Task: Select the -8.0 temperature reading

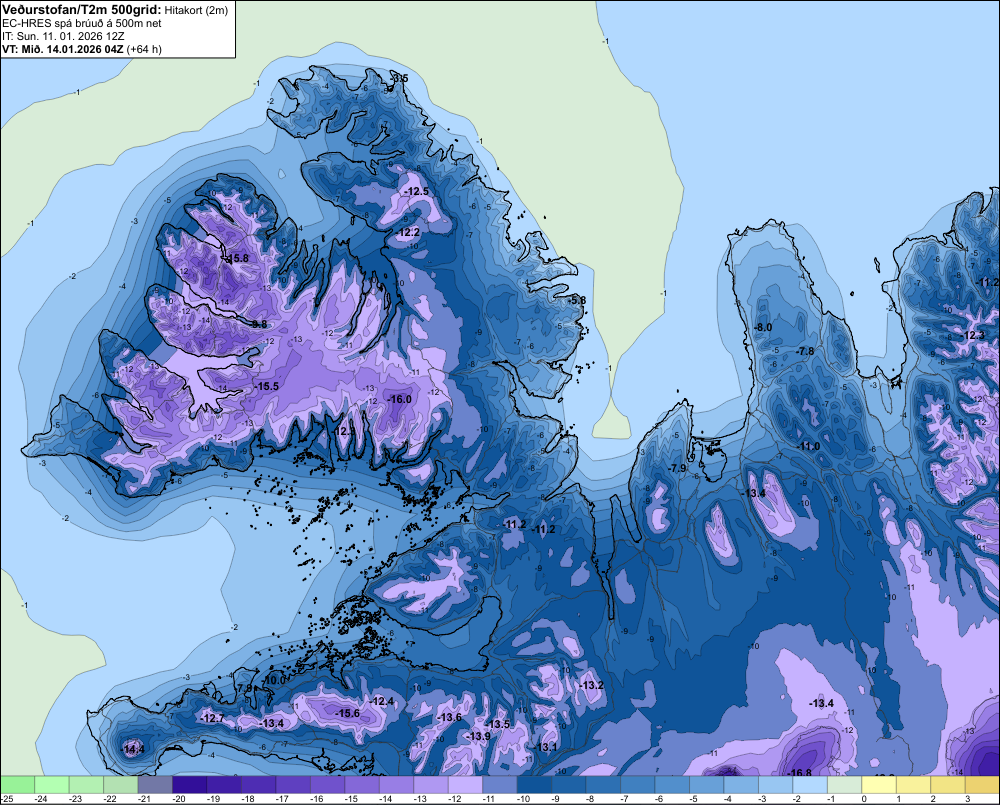Action: tap(763, 328)
